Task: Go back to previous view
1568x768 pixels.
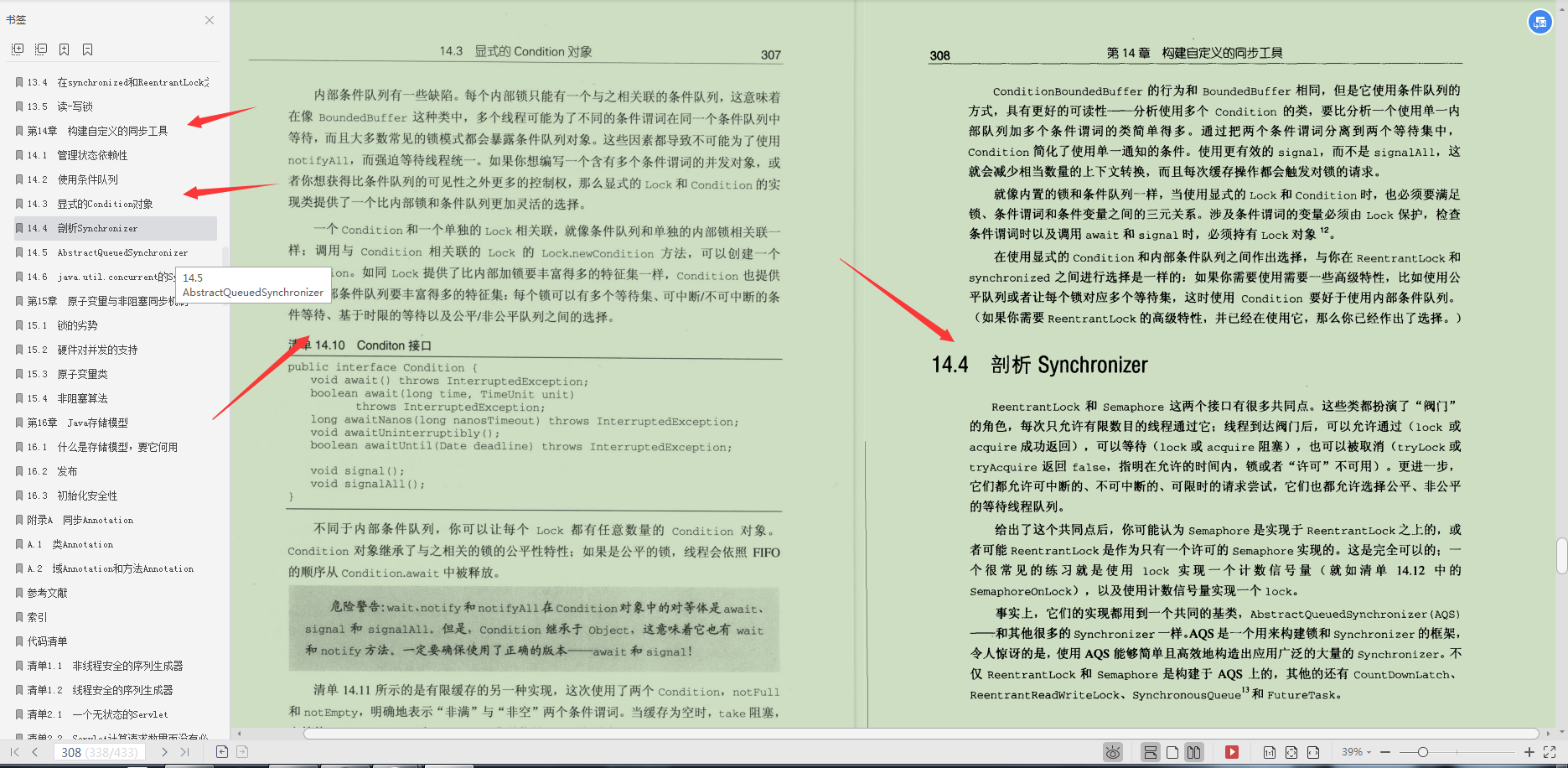Action: (x=221, y=752)
